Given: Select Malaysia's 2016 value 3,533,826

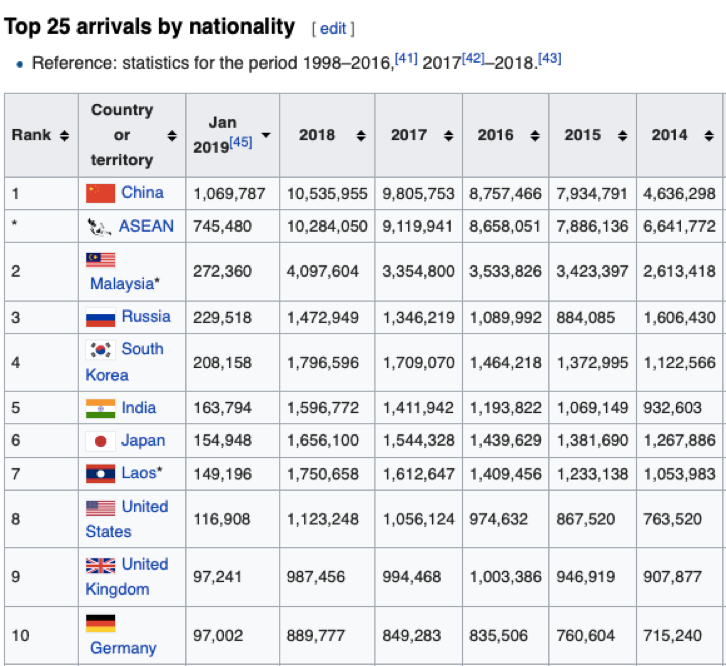Looking at the screenshot, I should tap(505, 271).
